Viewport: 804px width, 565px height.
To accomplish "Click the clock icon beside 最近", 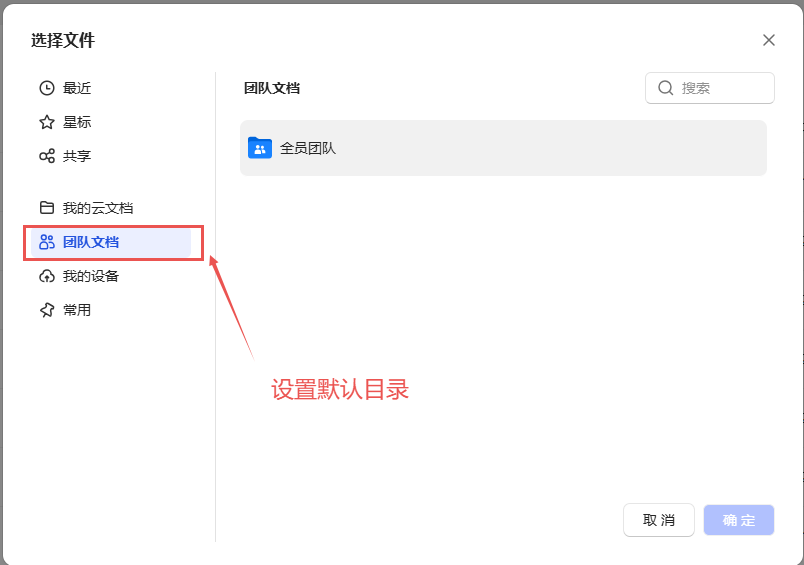I will pos(47,88).
